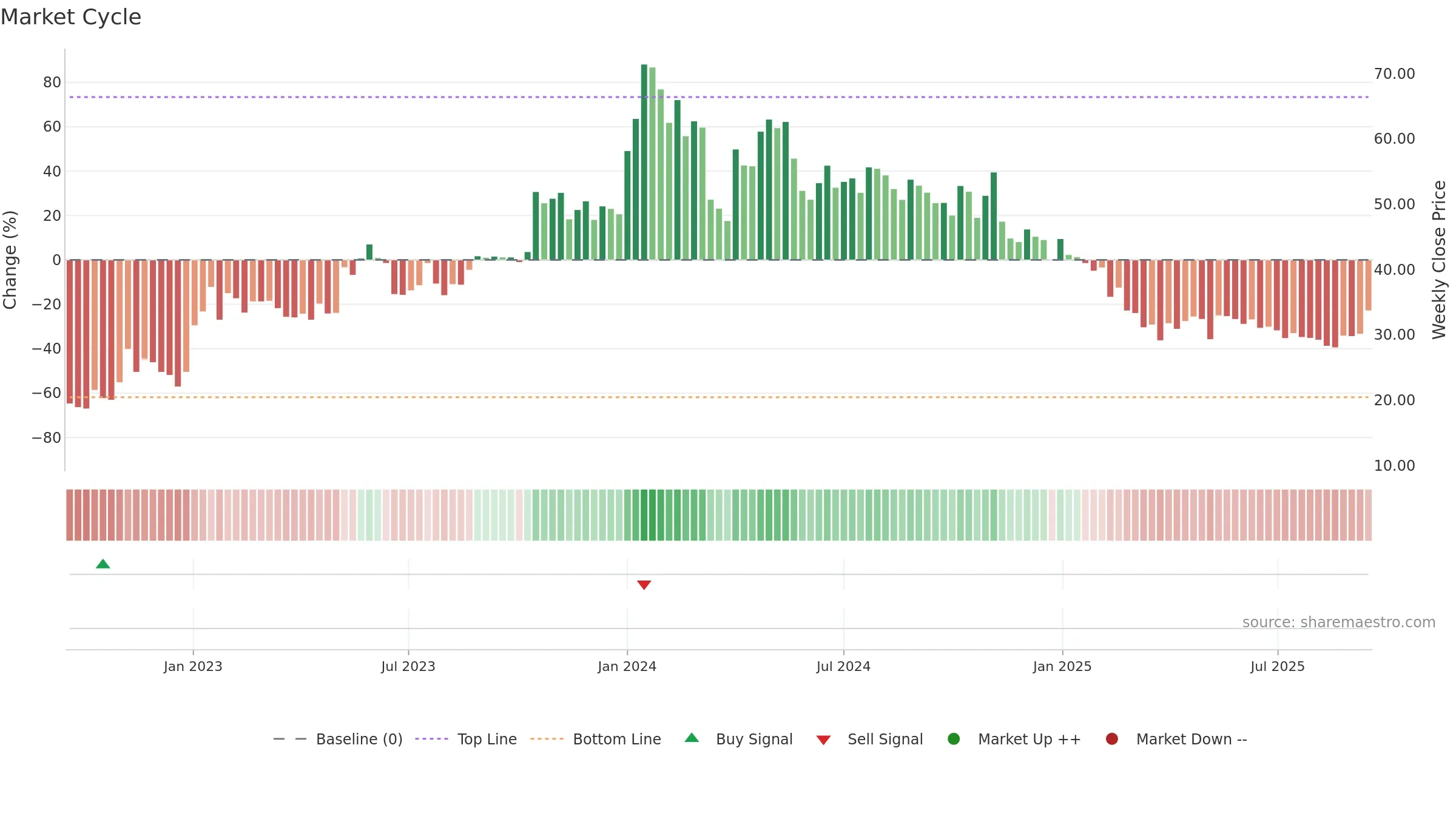
Task: Click the −80 tick on left axis
Action: [x=47, y=438]
